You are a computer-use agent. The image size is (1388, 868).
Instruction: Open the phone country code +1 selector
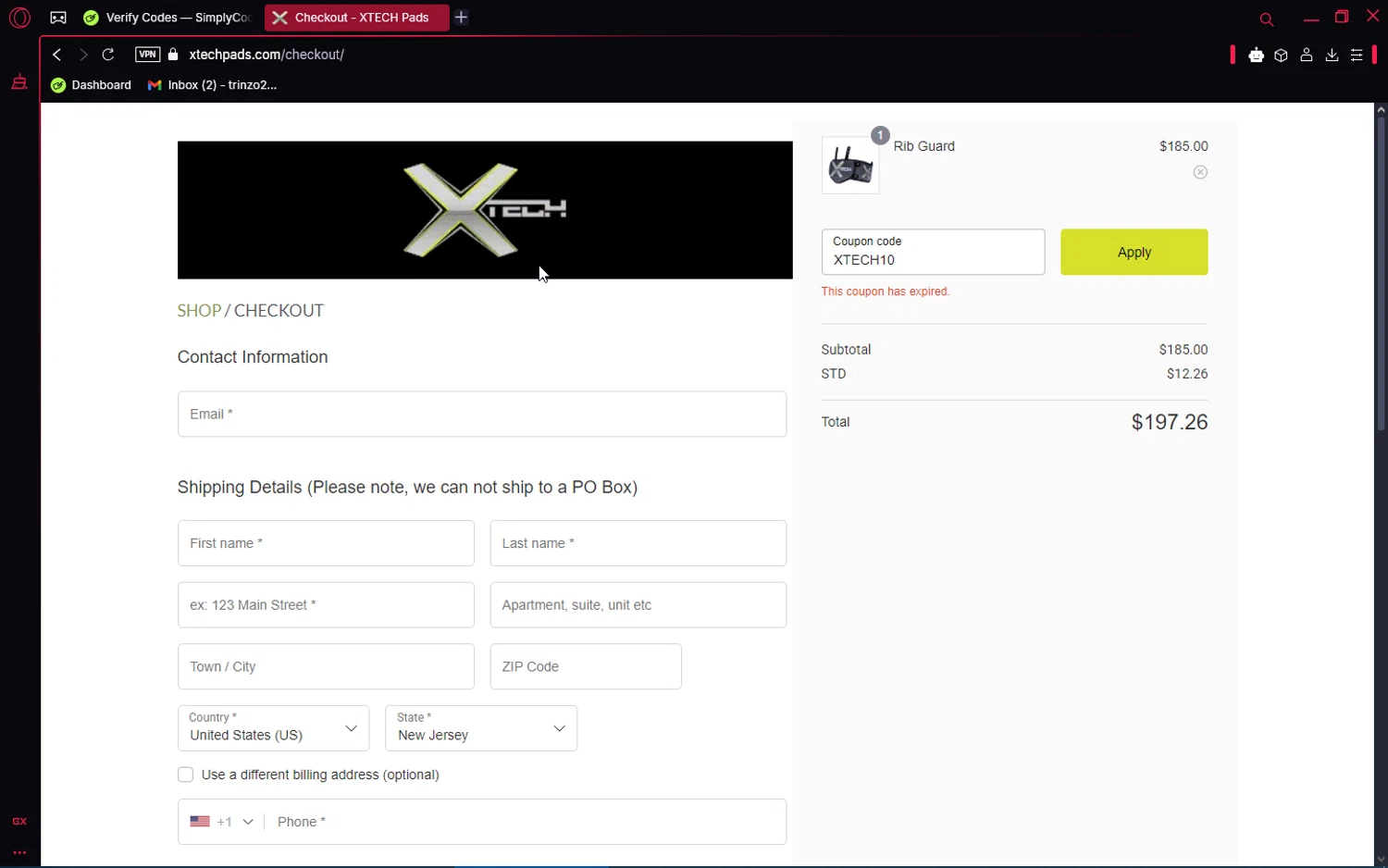coord(221,822)
